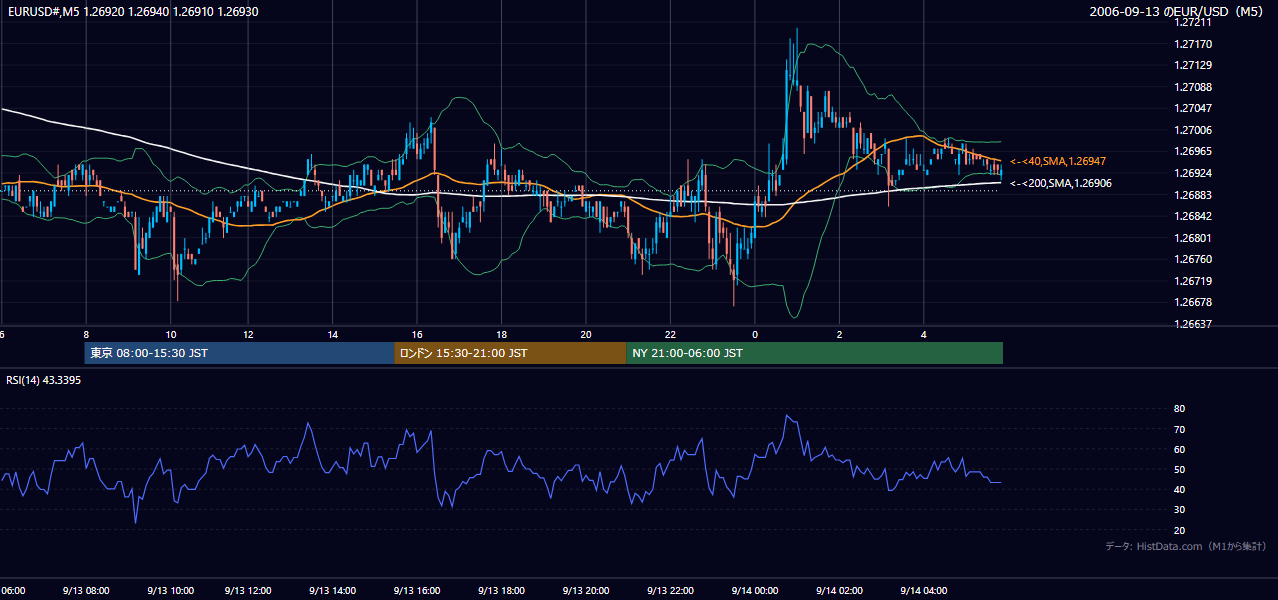Click RSI axis level 50
Screen dimensions: 1278x600
tap(1180, 469)
